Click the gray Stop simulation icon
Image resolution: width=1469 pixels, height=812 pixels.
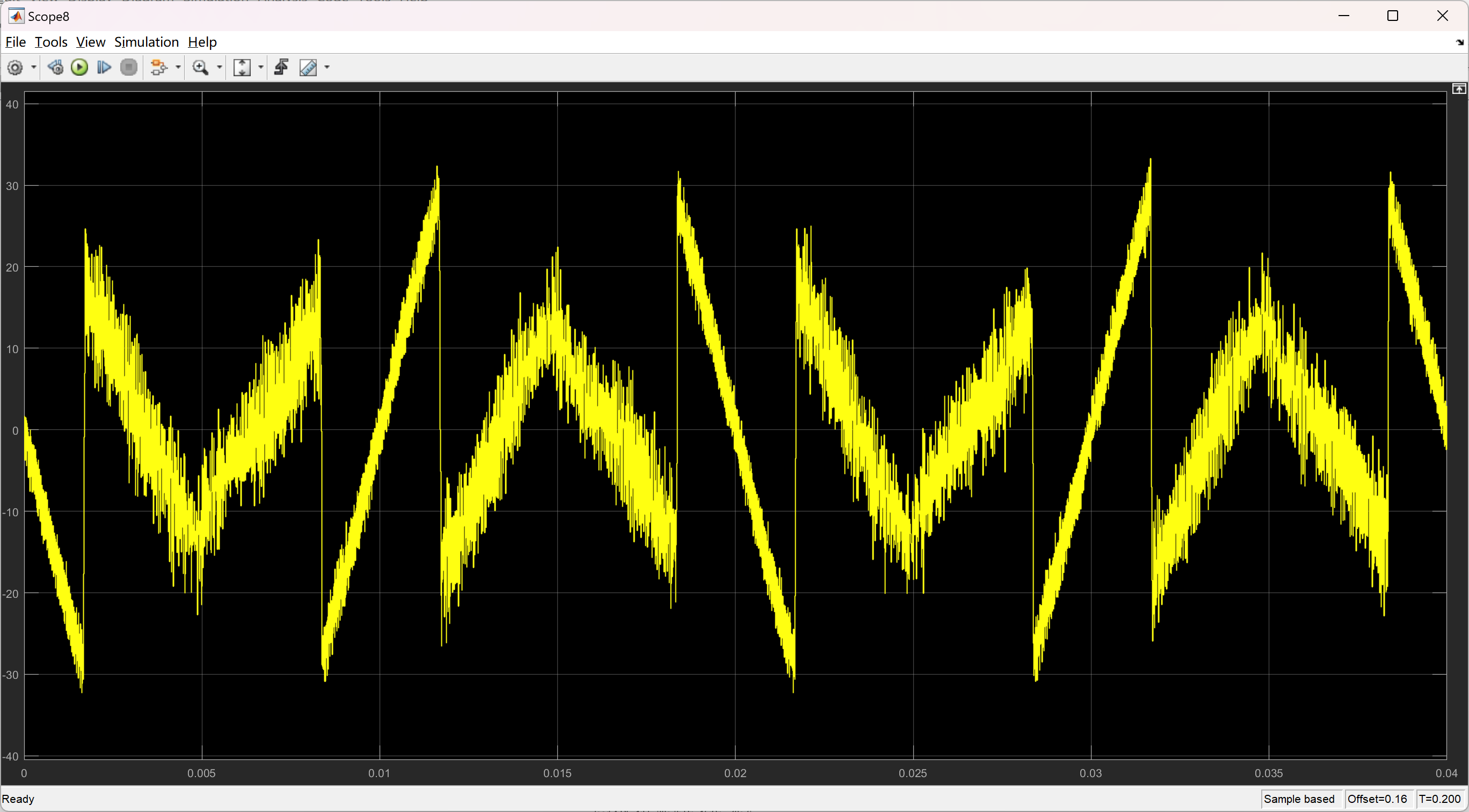[x=129, y=68]
